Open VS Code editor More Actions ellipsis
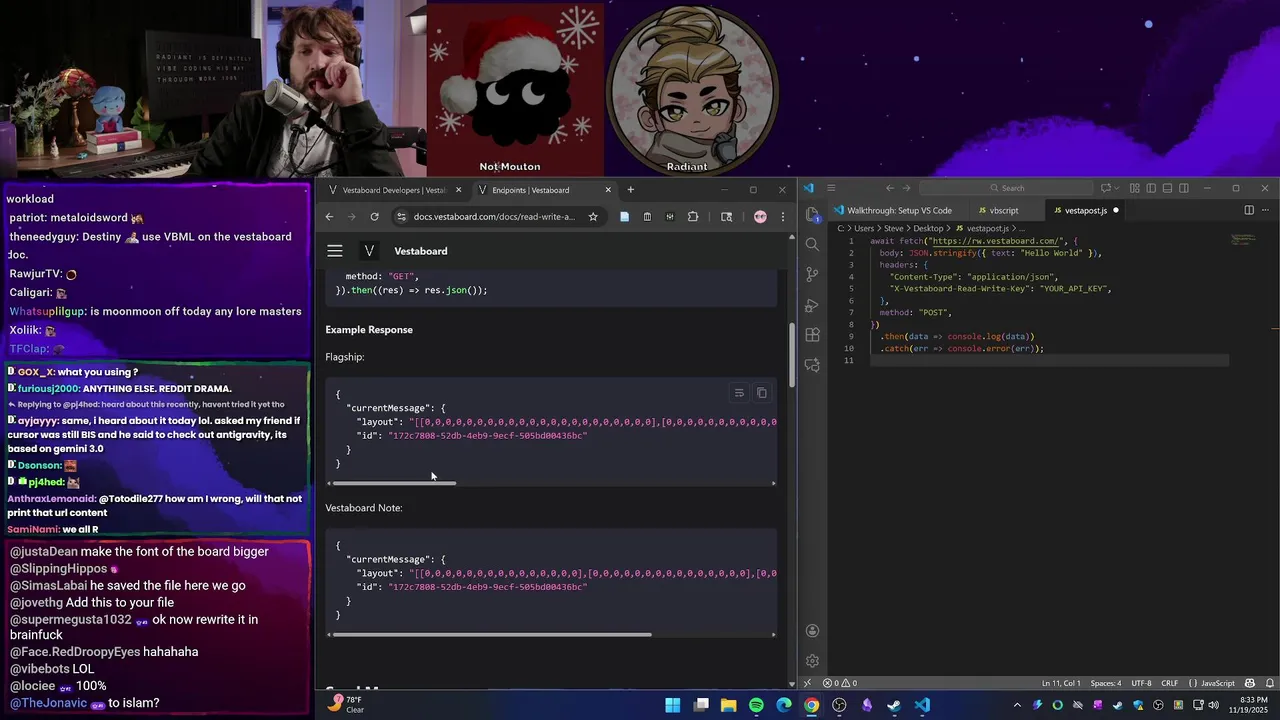This screenshot has height=720, width=1280. point(1265,210)
